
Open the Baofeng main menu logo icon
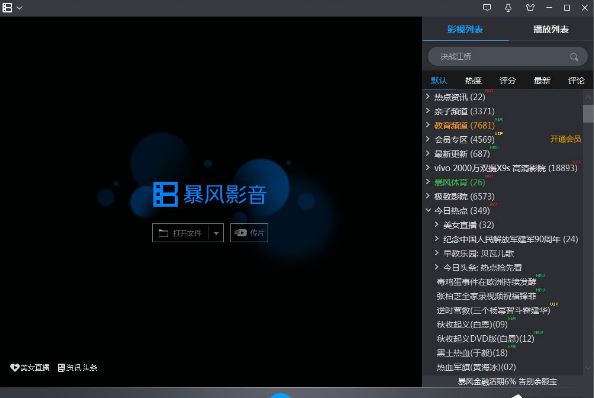[x=7, y=8]
